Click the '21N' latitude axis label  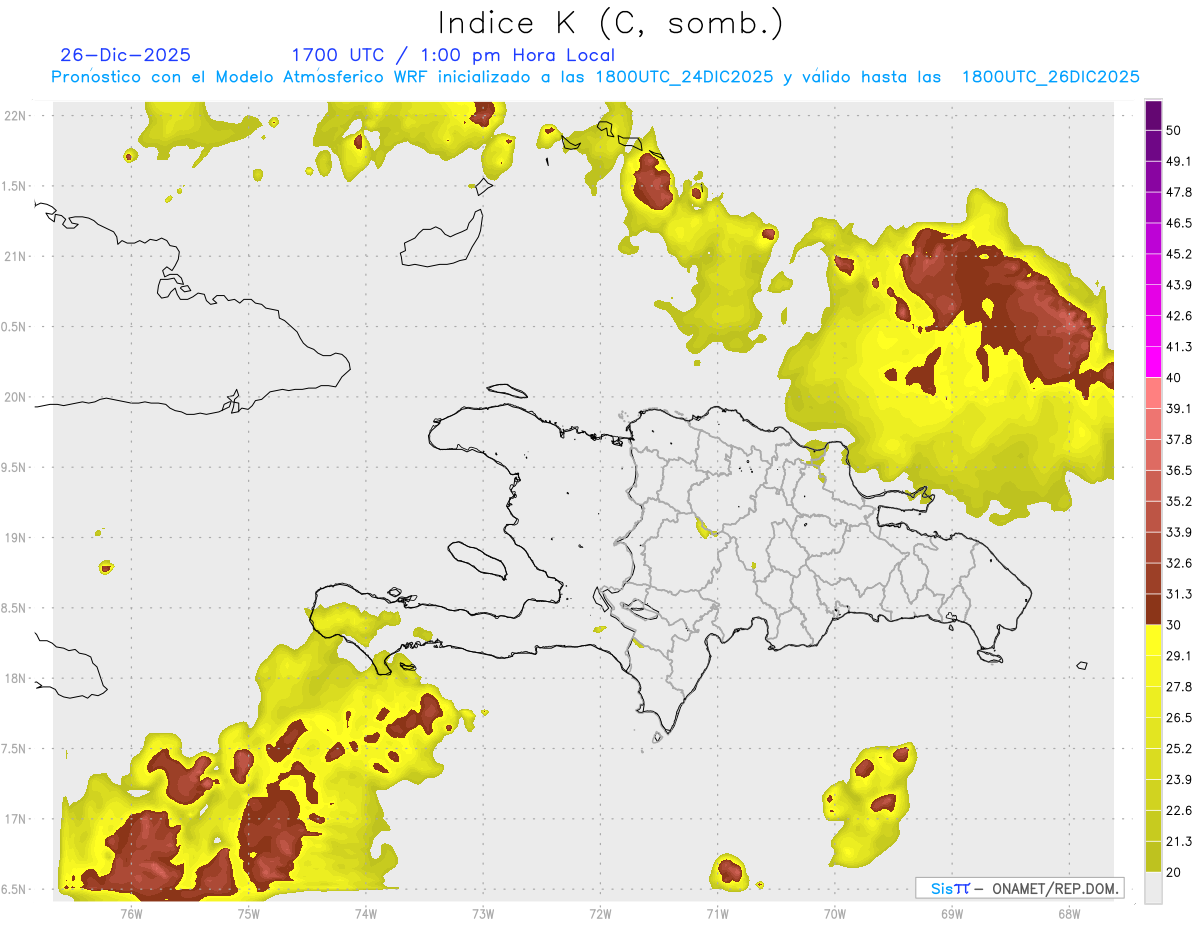[x=15, y=256]
